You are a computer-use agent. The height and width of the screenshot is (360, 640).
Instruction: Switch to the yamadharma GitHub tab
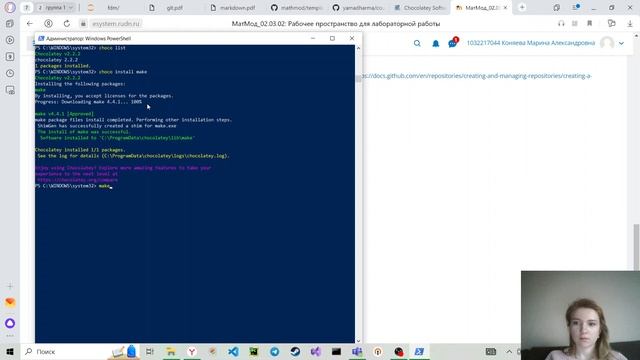[x=358, y=8]
